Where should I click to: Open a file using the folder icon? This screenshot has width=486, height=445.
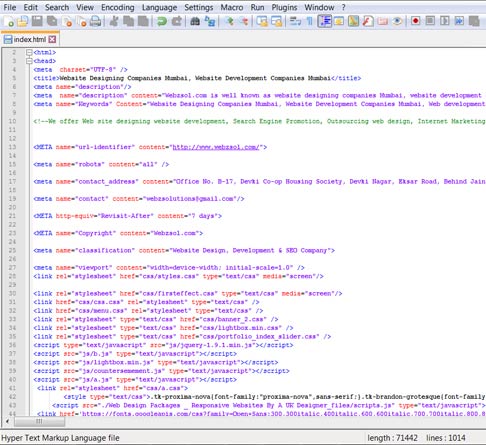22,22
